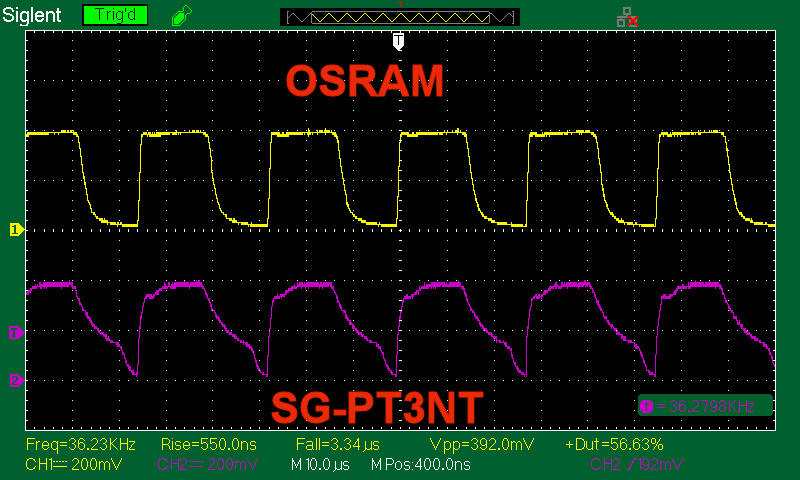This screenshot has width=800, height=480.
Task: Click the CH1 200mV scale readout
Action: tap(74, 464)
